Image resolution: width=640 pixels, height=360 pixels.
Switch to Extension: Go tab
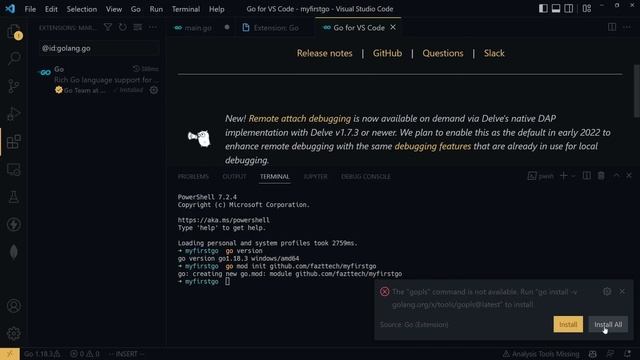tap(276, 28)
